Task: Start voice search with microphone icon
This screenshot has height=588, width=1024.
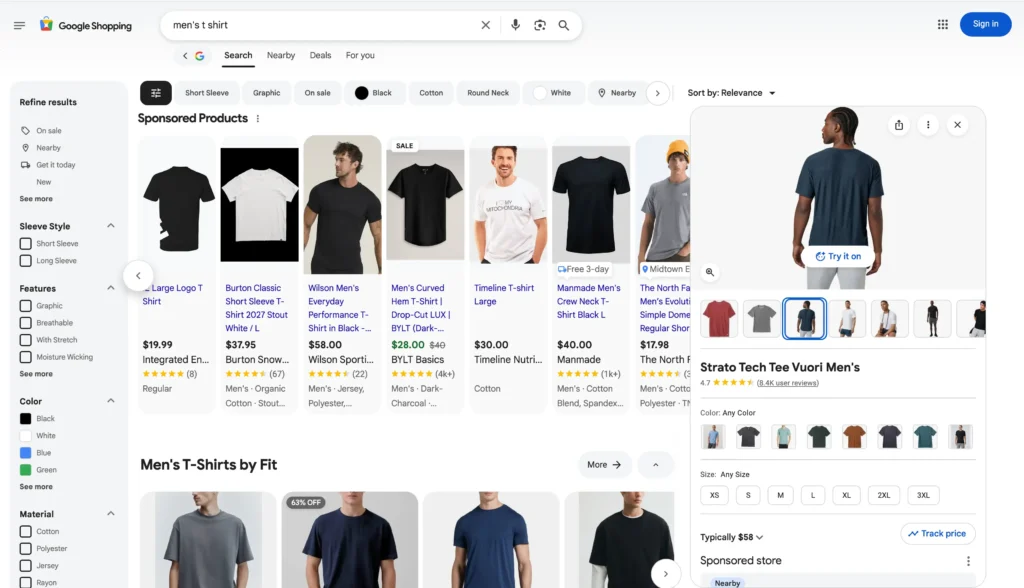Action: [x=515, y=25]
